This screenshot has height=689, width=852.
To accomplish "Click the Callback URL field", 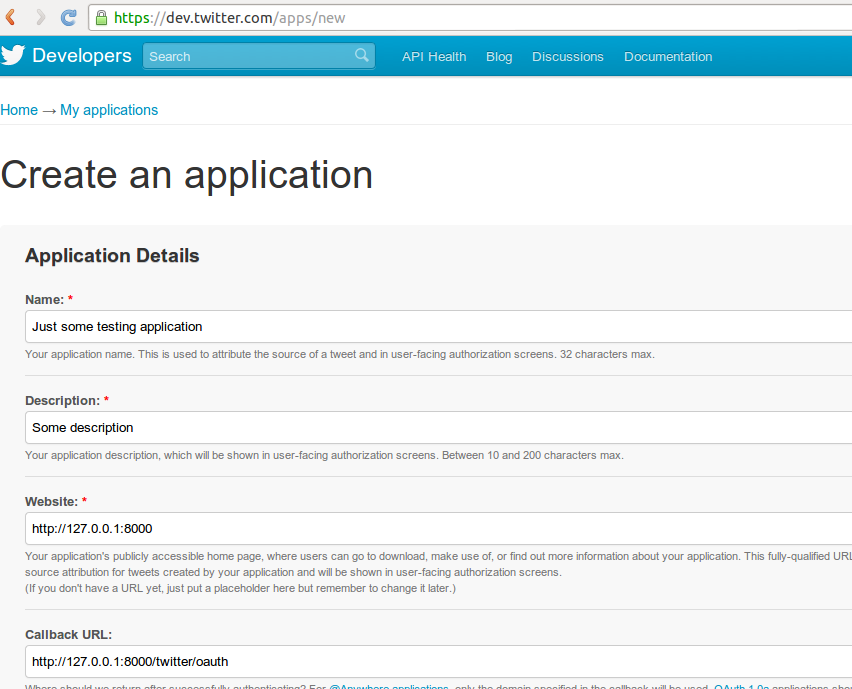I will coord(438,662).
